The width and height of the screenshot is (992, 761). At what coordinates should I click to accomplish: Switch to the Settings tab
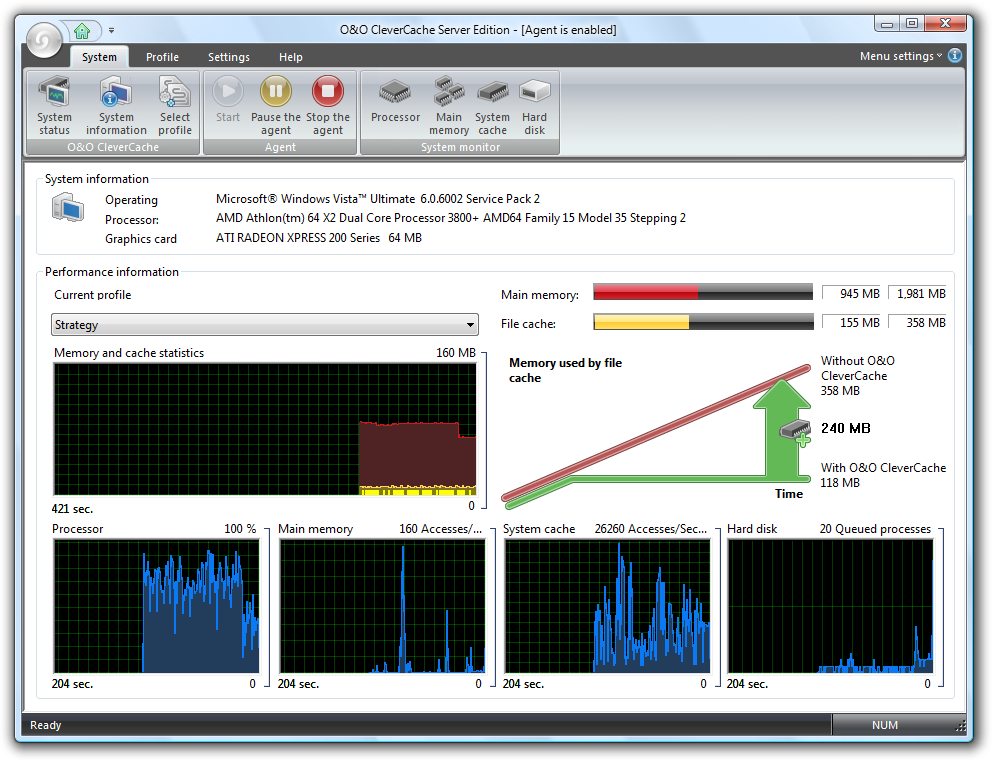click(x=229, y=57)
